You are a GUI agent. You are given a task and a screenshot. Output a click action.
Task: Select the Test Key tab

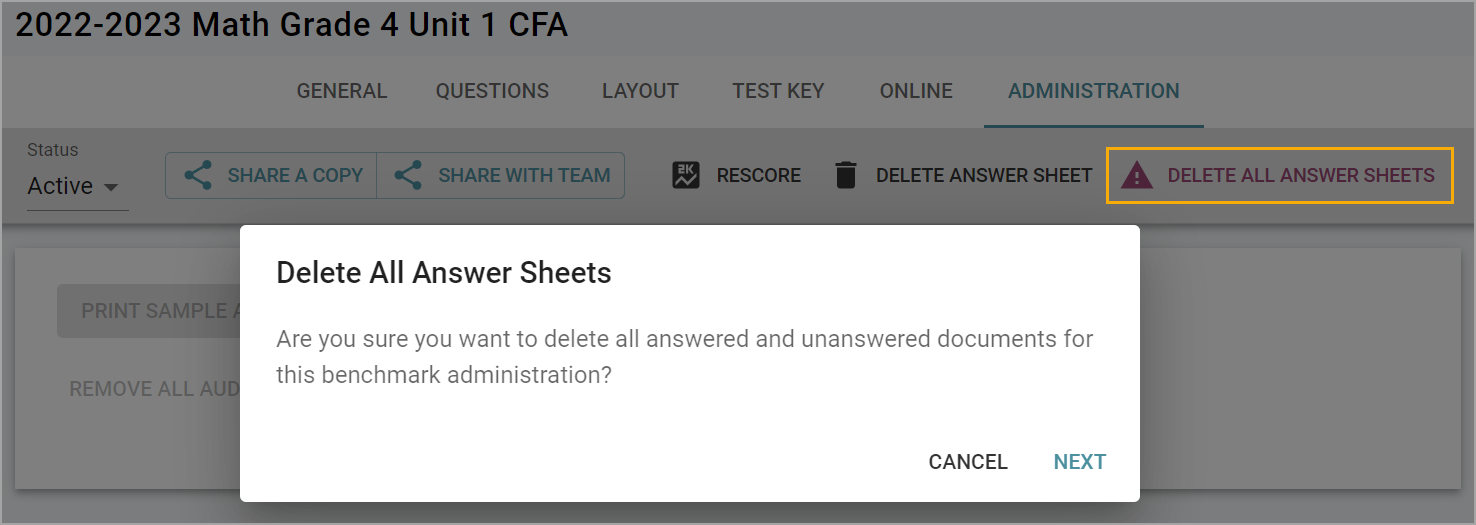click(778, 91)
